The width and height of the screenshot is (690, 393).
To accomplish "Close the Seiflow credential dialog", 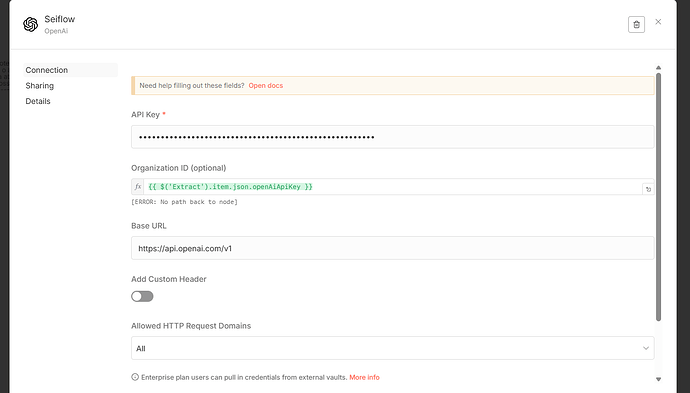I will coord(658,22).
